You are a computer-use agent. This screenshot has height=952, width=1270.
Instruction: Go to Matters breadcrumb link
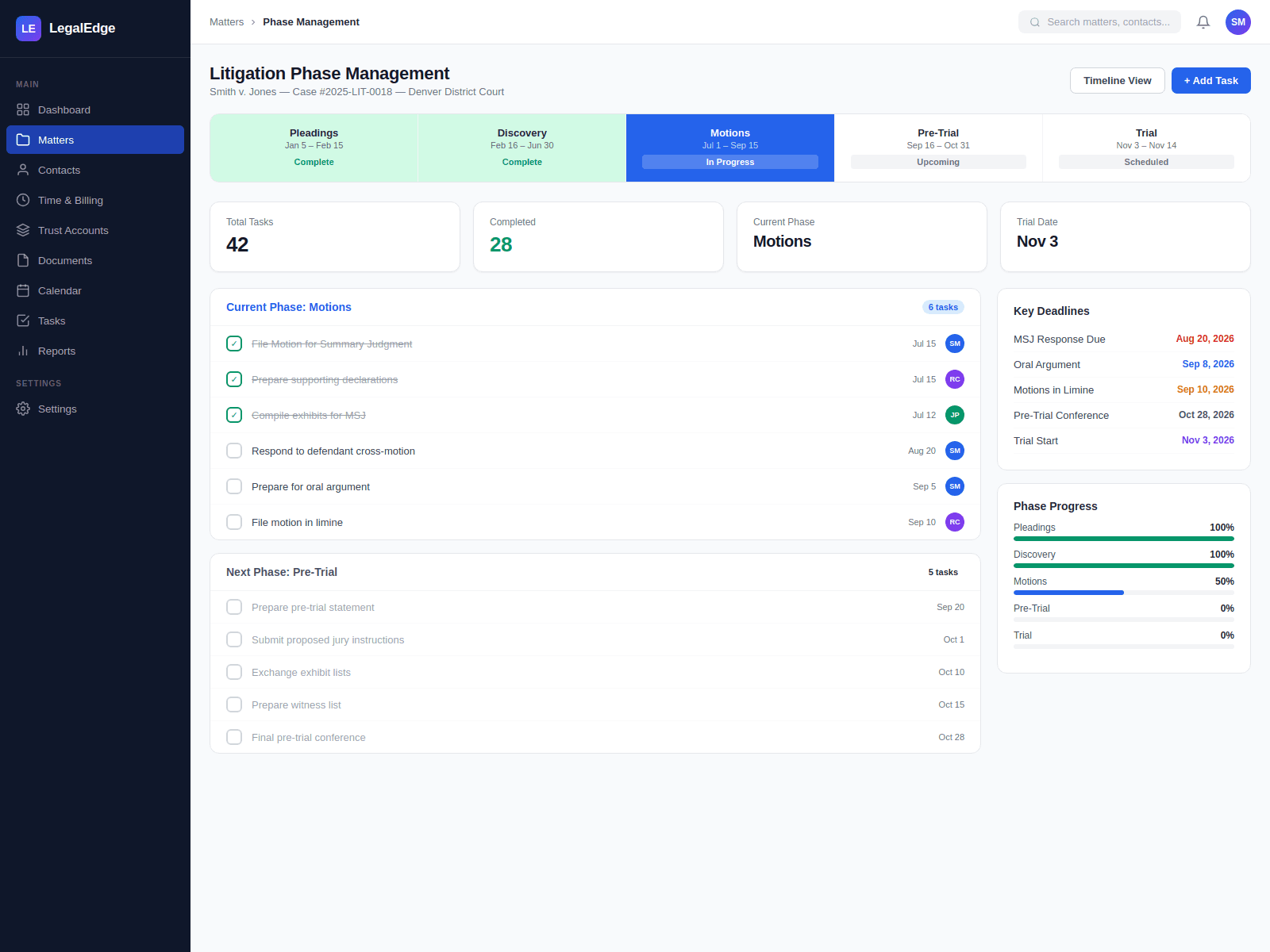coord(226,22)
